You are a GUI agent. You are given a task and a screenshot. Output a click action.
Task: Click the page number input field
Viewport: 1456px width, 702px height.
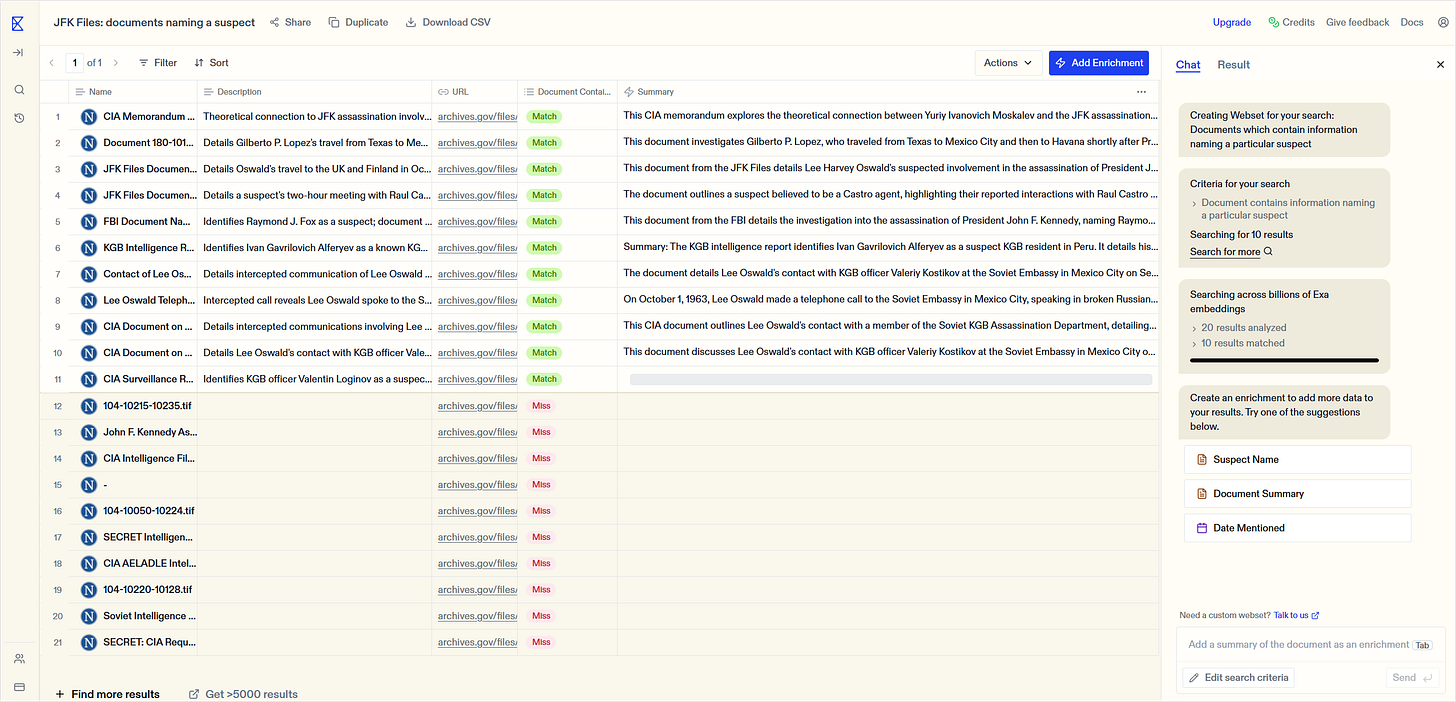[75, 63]
